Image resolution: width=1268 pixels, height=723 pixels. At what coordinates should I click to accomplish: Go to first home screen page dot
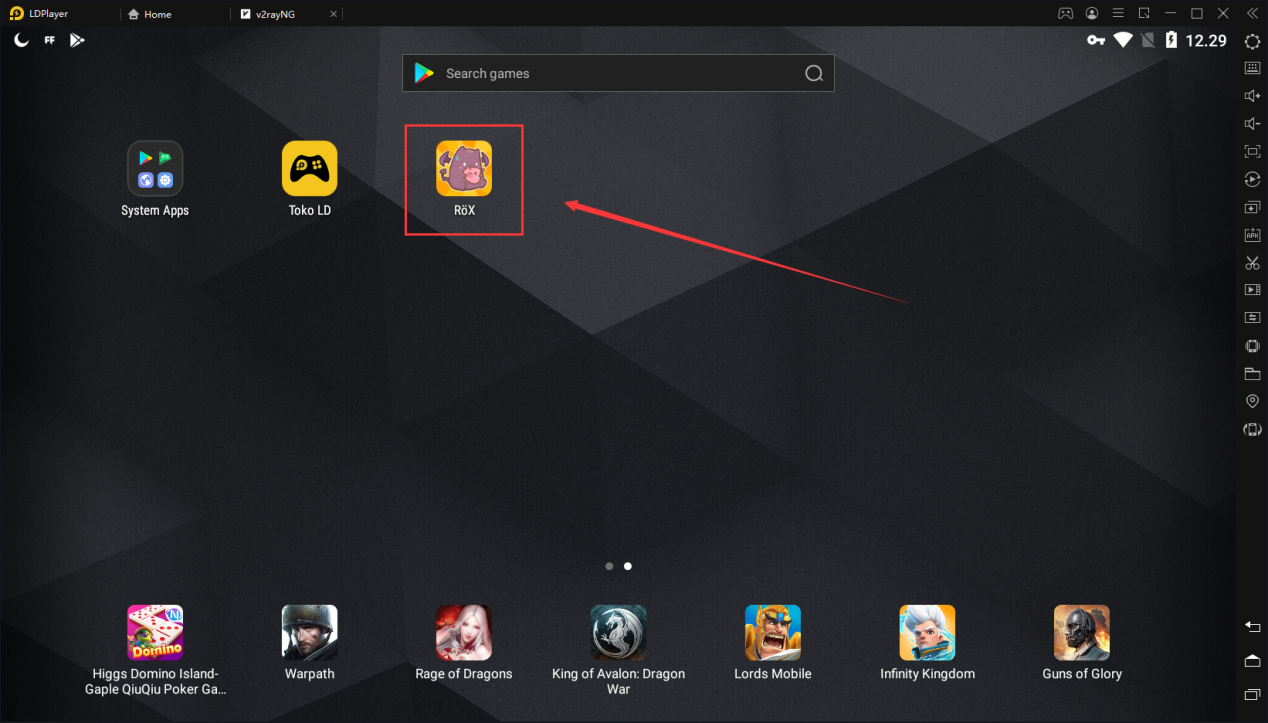tap(609, 566)
